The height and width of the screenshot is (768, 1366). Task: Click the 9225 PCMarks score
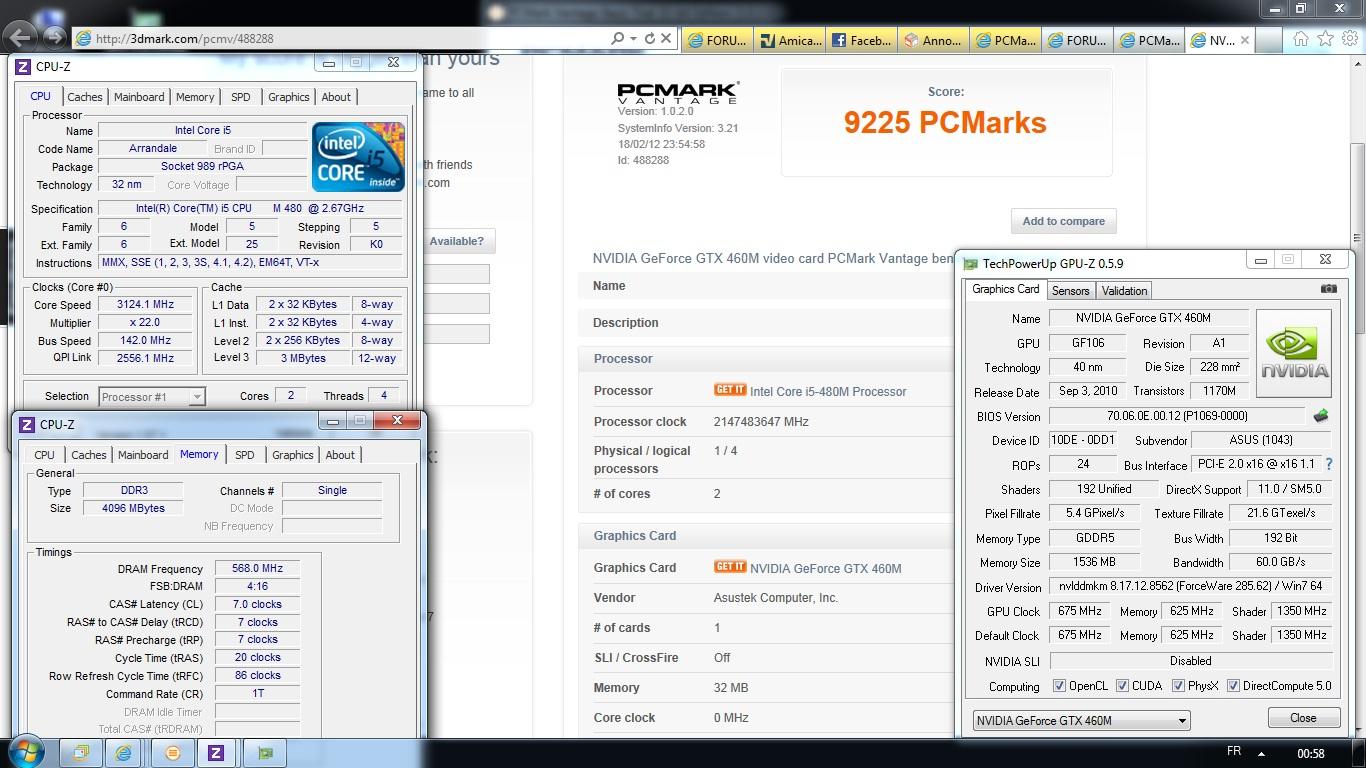point(945,122)
